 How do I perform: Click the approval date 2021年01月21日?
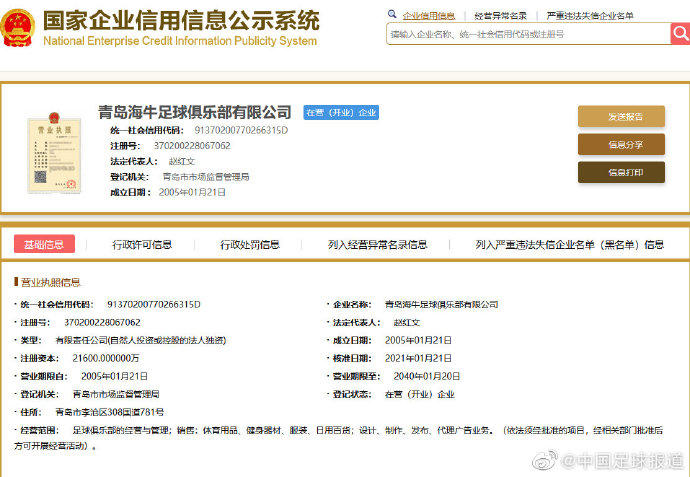[418, 358]
